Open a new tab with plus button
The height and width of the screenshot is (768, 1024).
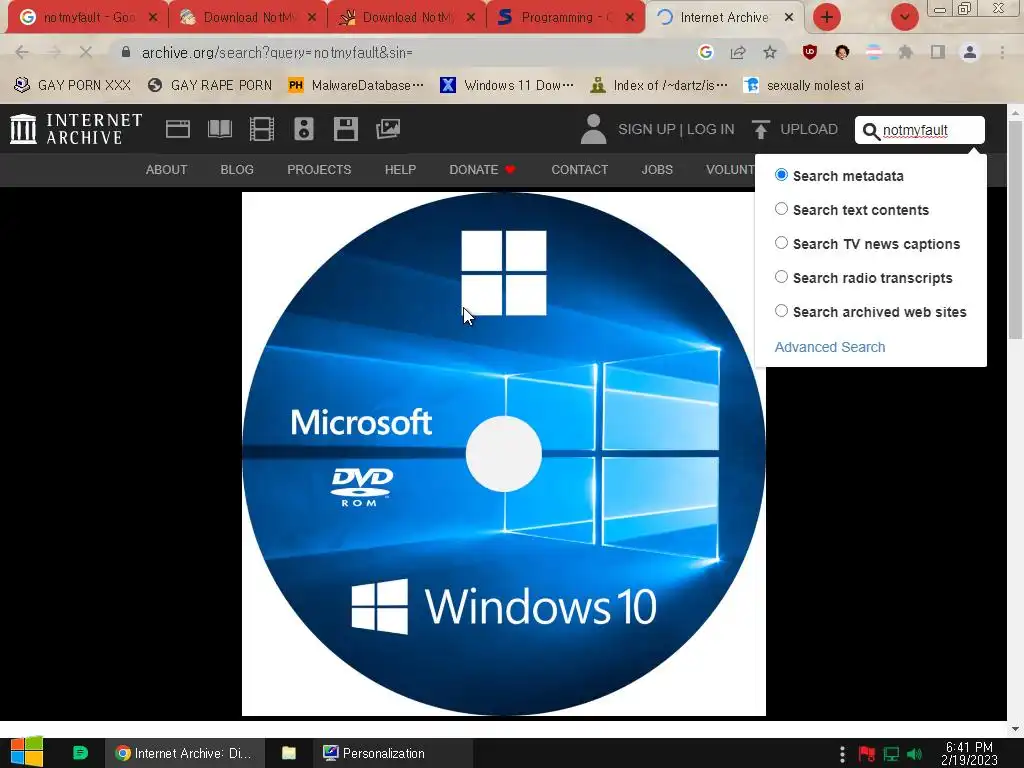[827, 17]
